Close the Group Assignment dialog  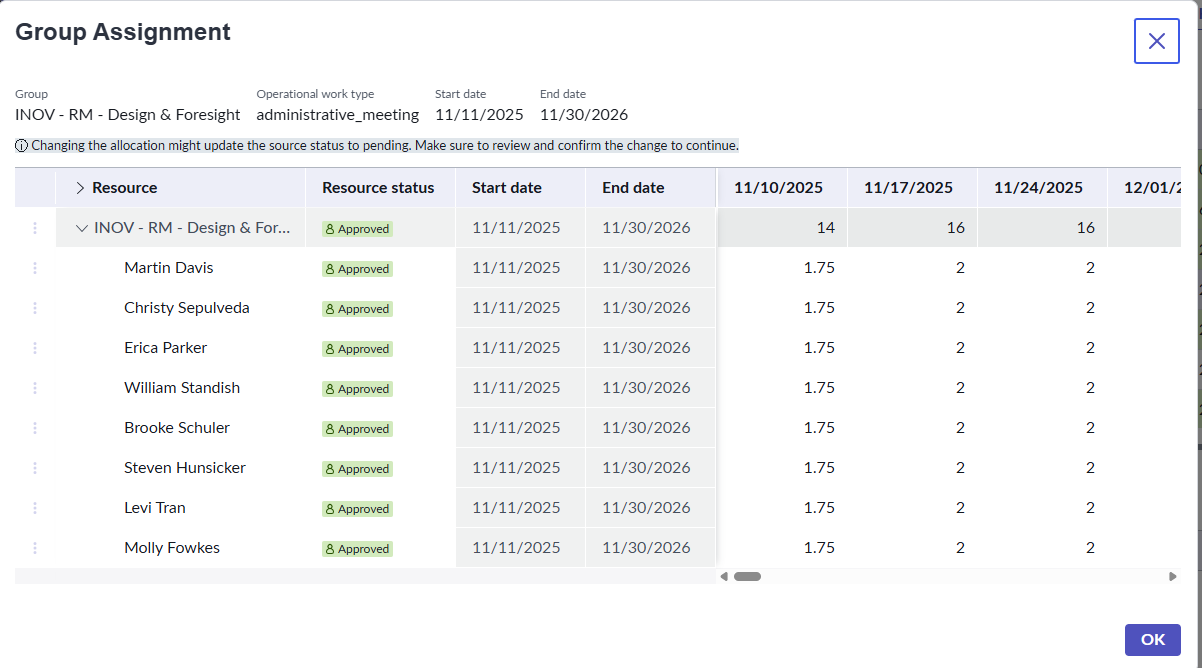tap(1156, 41)
